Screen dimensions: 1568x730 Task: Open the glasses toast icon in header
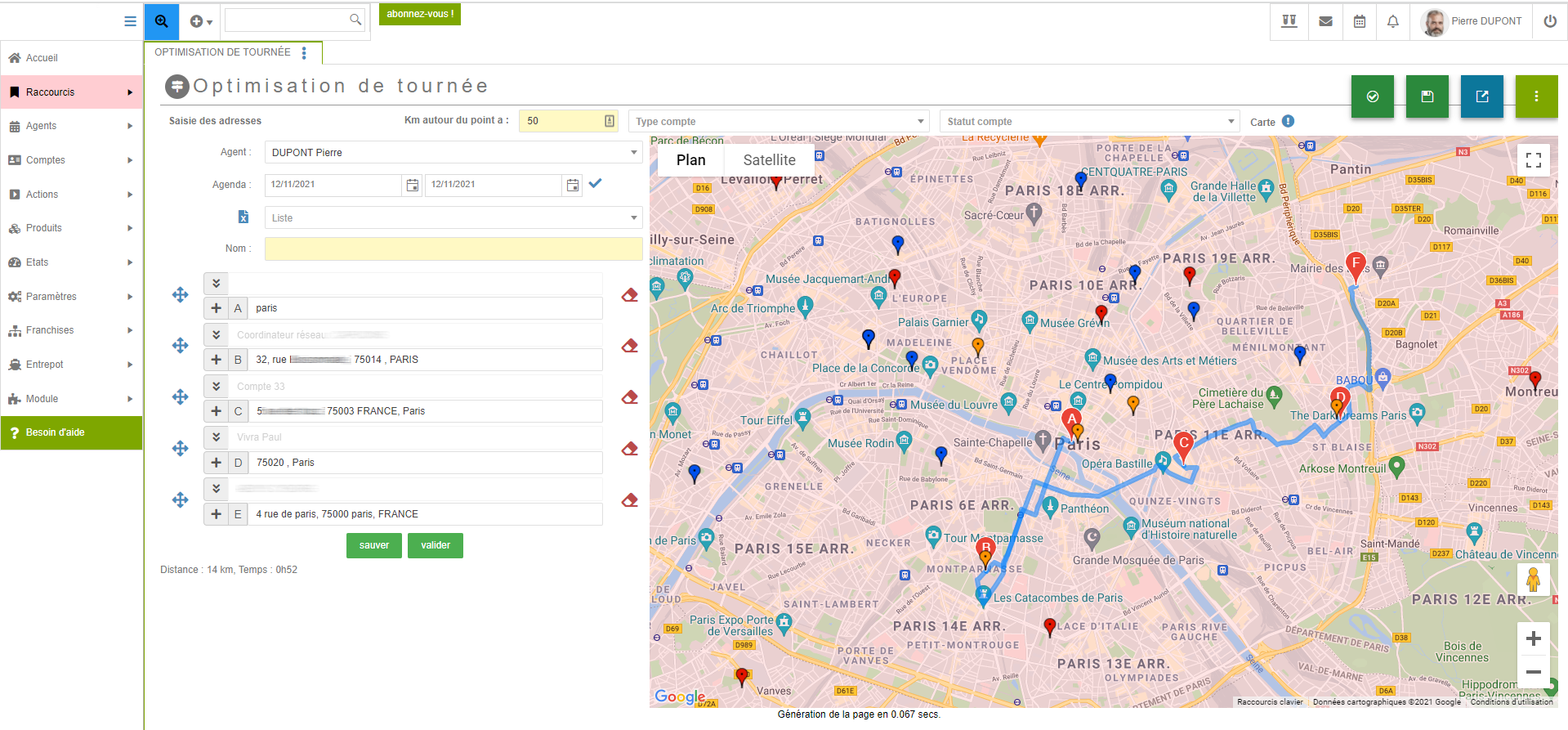click(1289, 21)
